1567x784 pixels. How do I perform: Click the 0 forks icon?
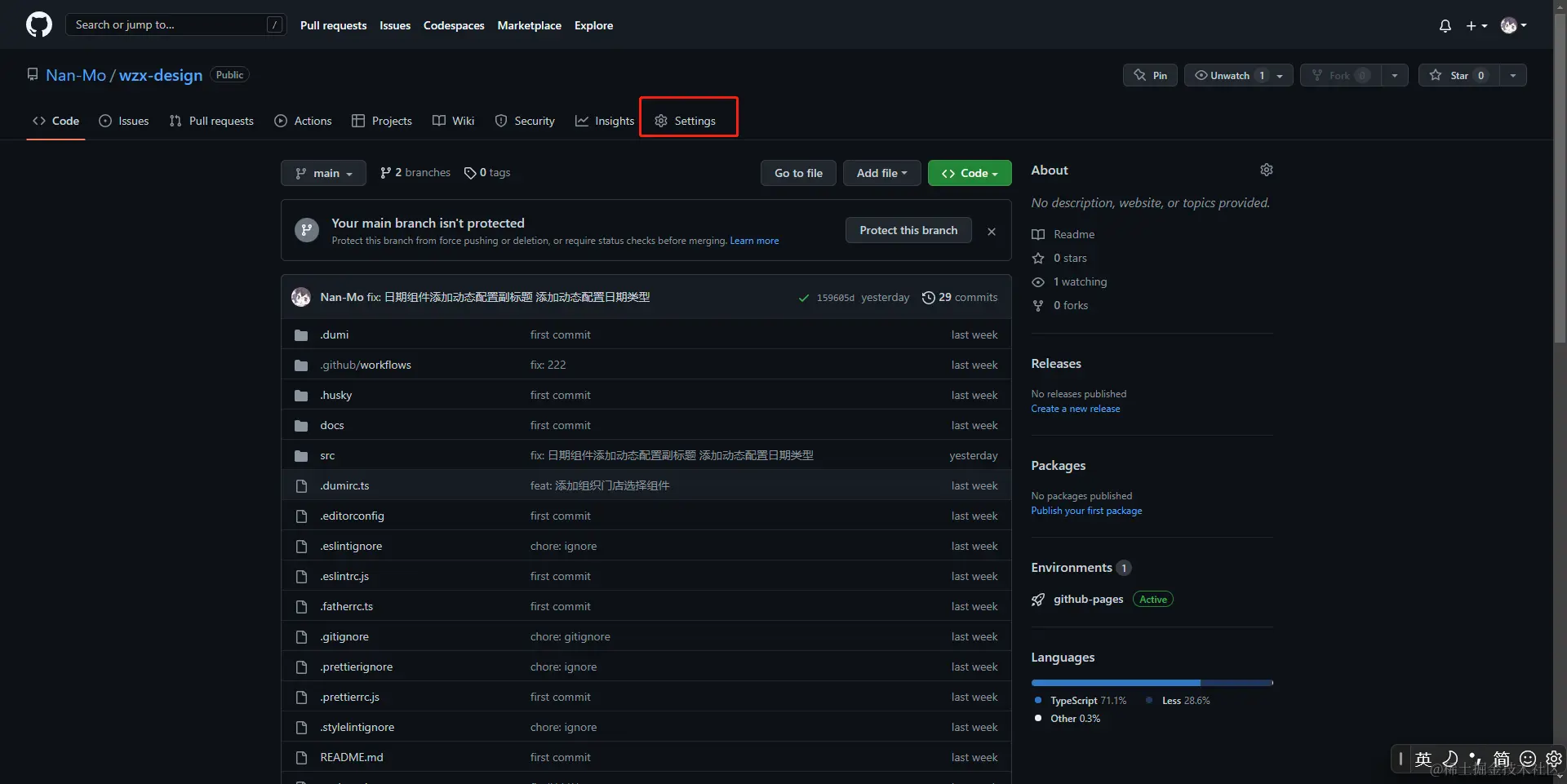coord(1037,306)
